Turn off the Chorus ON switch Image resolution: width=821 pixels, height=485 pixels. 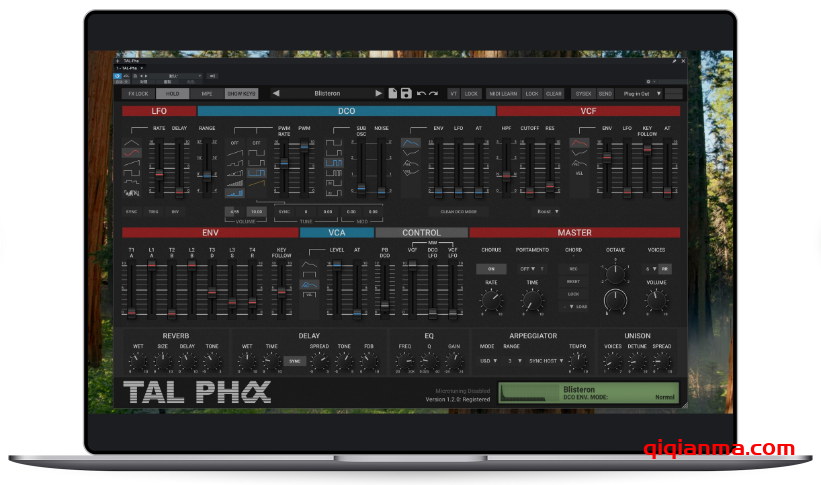[491, 269]
